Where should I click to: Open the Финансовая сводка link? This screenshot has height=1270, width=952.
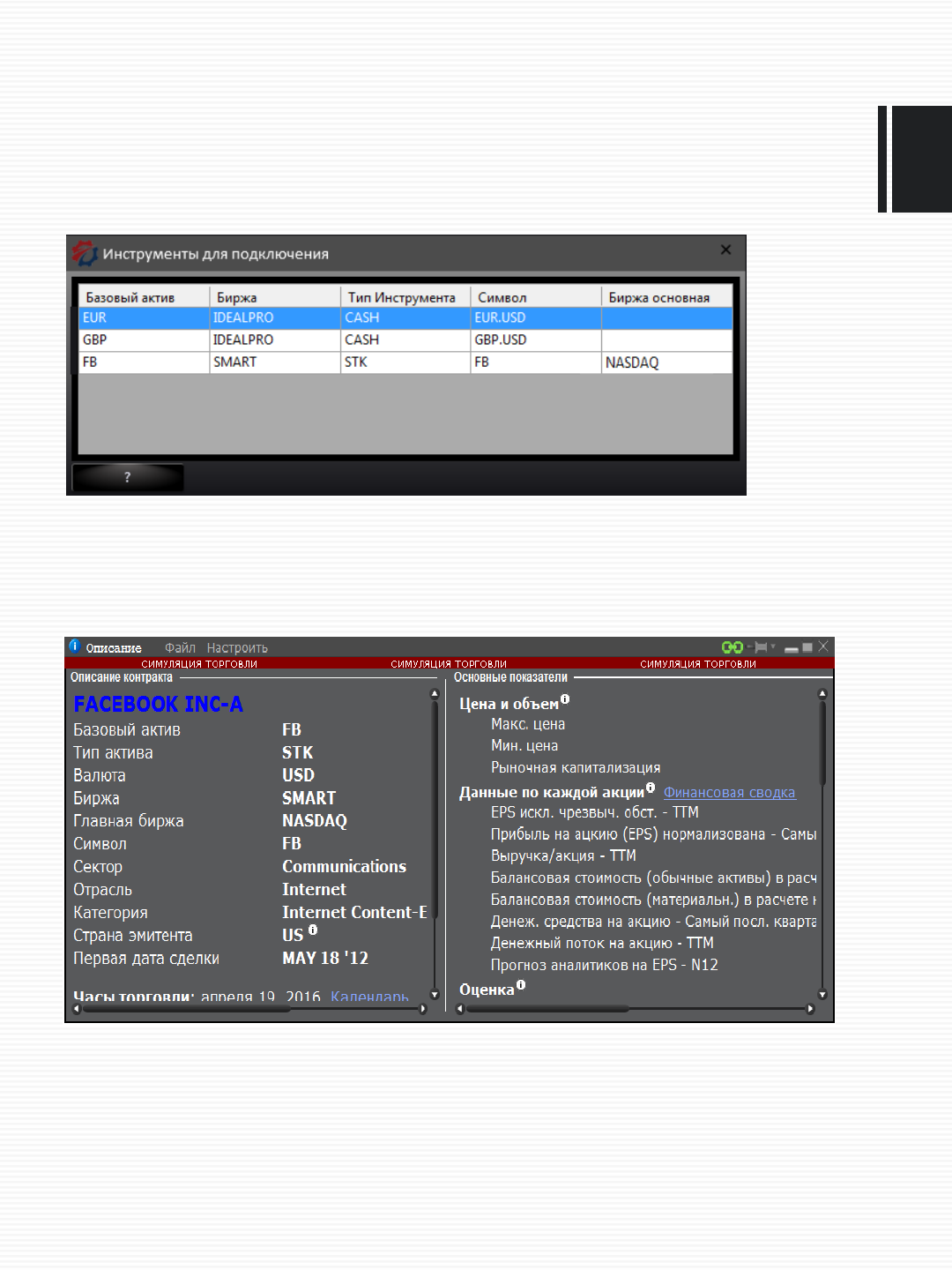point(729,793)
